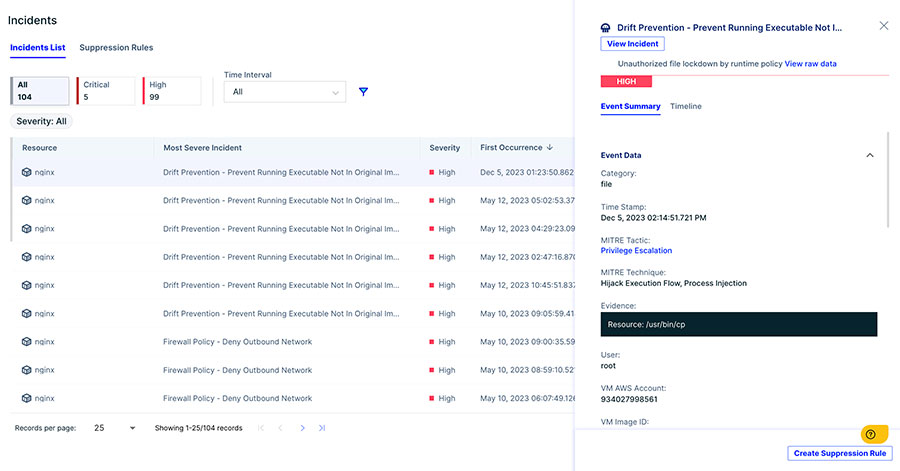Click the panel title Drift Prevention
The width and height of the screenshot is (900, 471).
pos(729,28)
